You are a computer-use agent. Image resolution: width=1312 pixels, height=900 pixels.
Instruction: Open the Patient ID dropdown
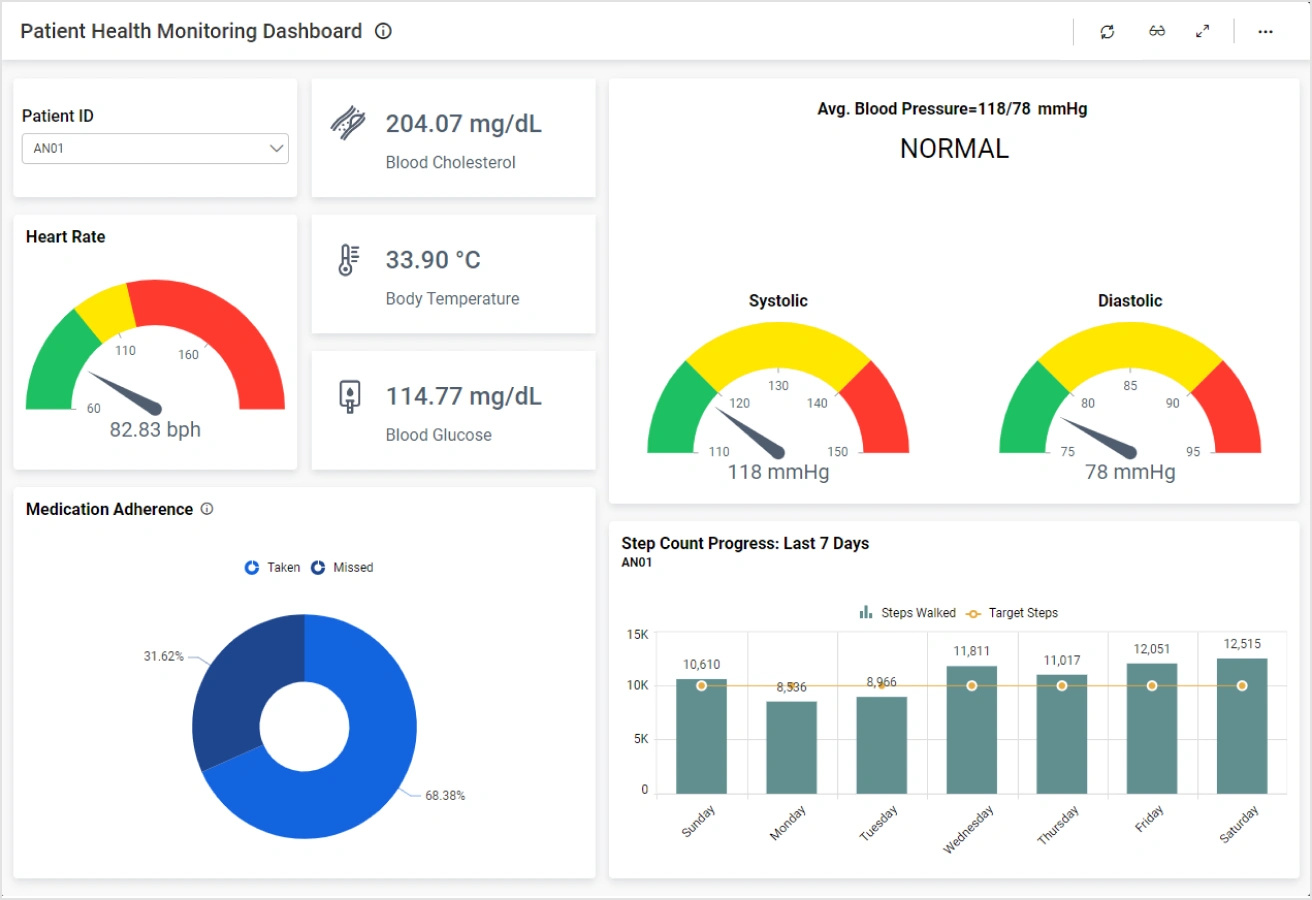[x=155, y=149]
